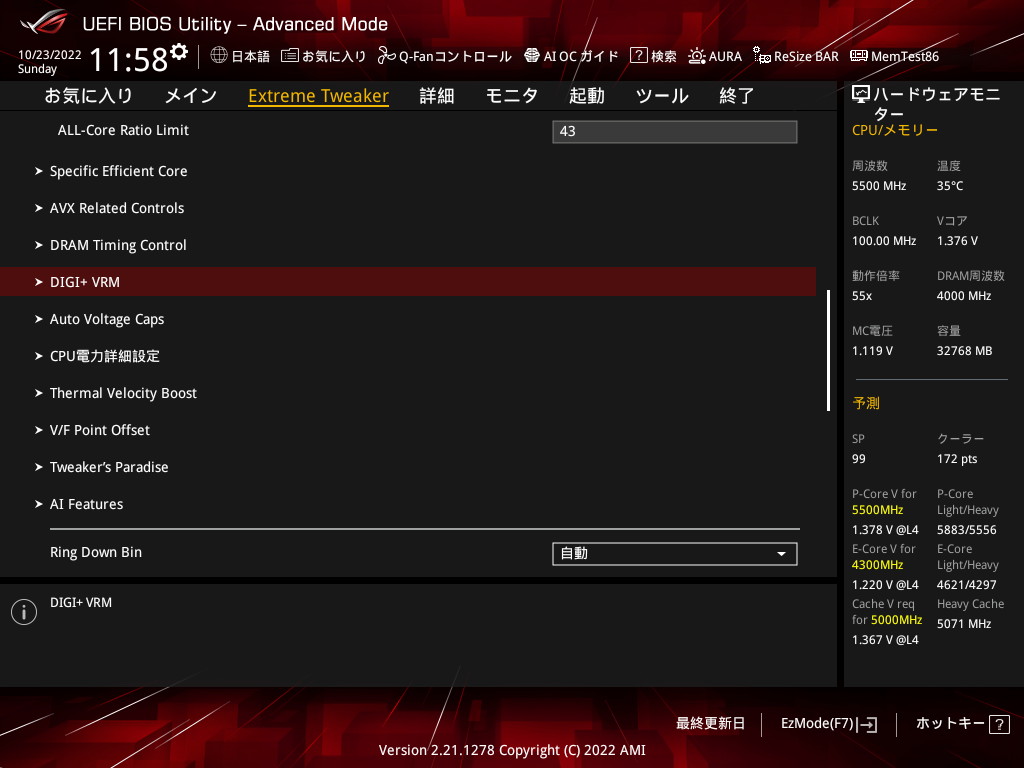Click the EzMode exit arrow icon

coord(868,724)
